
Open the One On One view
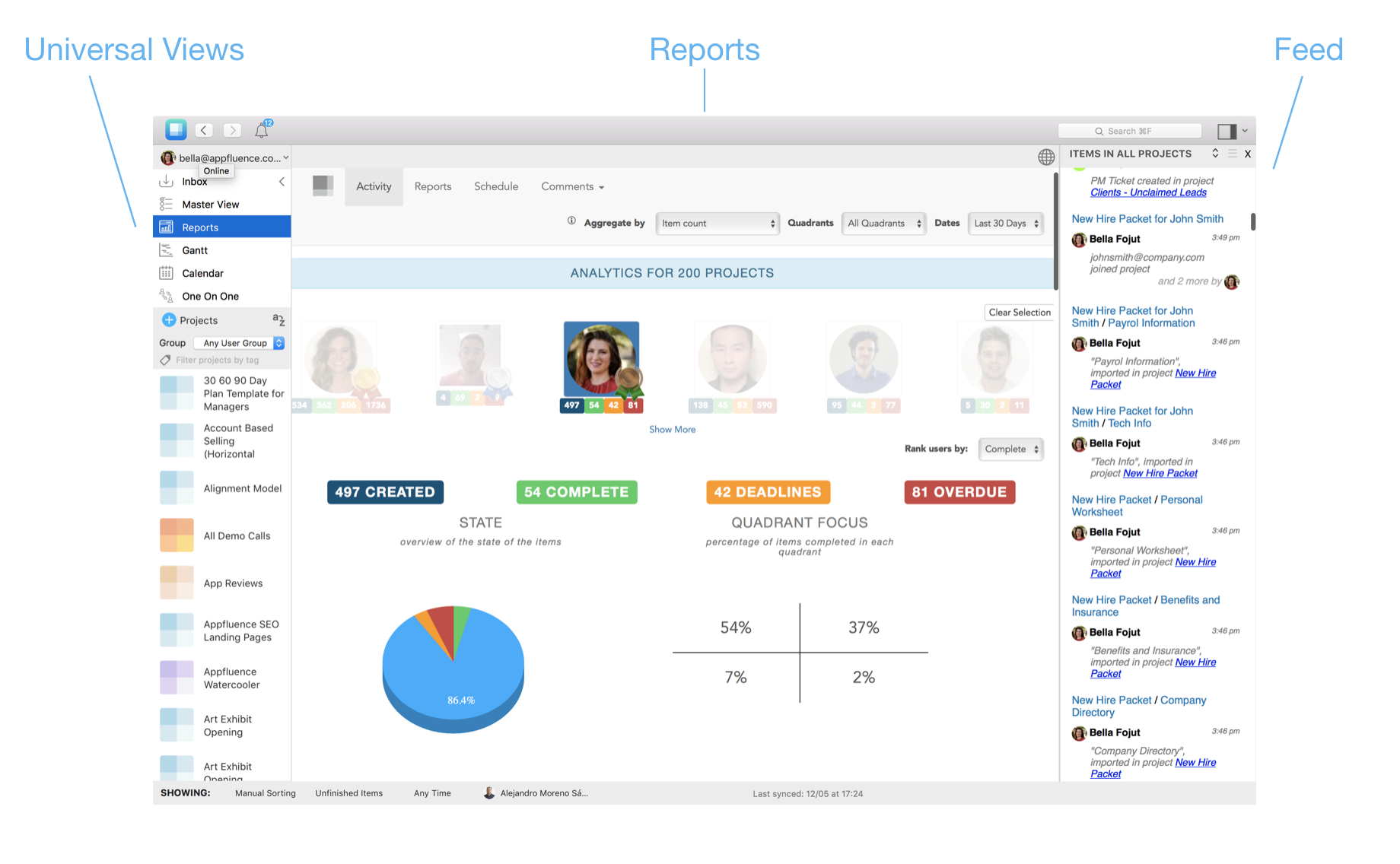(210, 296)
